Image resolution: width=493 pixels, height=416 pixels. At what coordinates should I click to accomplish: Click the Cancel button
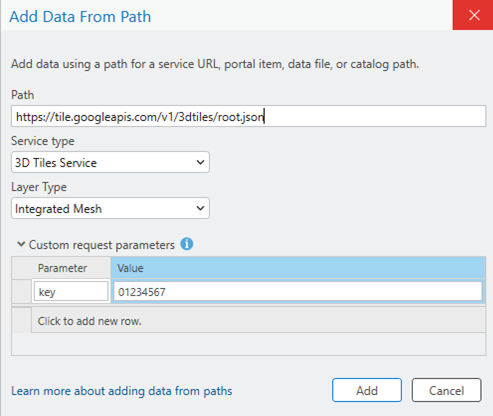click(x=446, y=390)
